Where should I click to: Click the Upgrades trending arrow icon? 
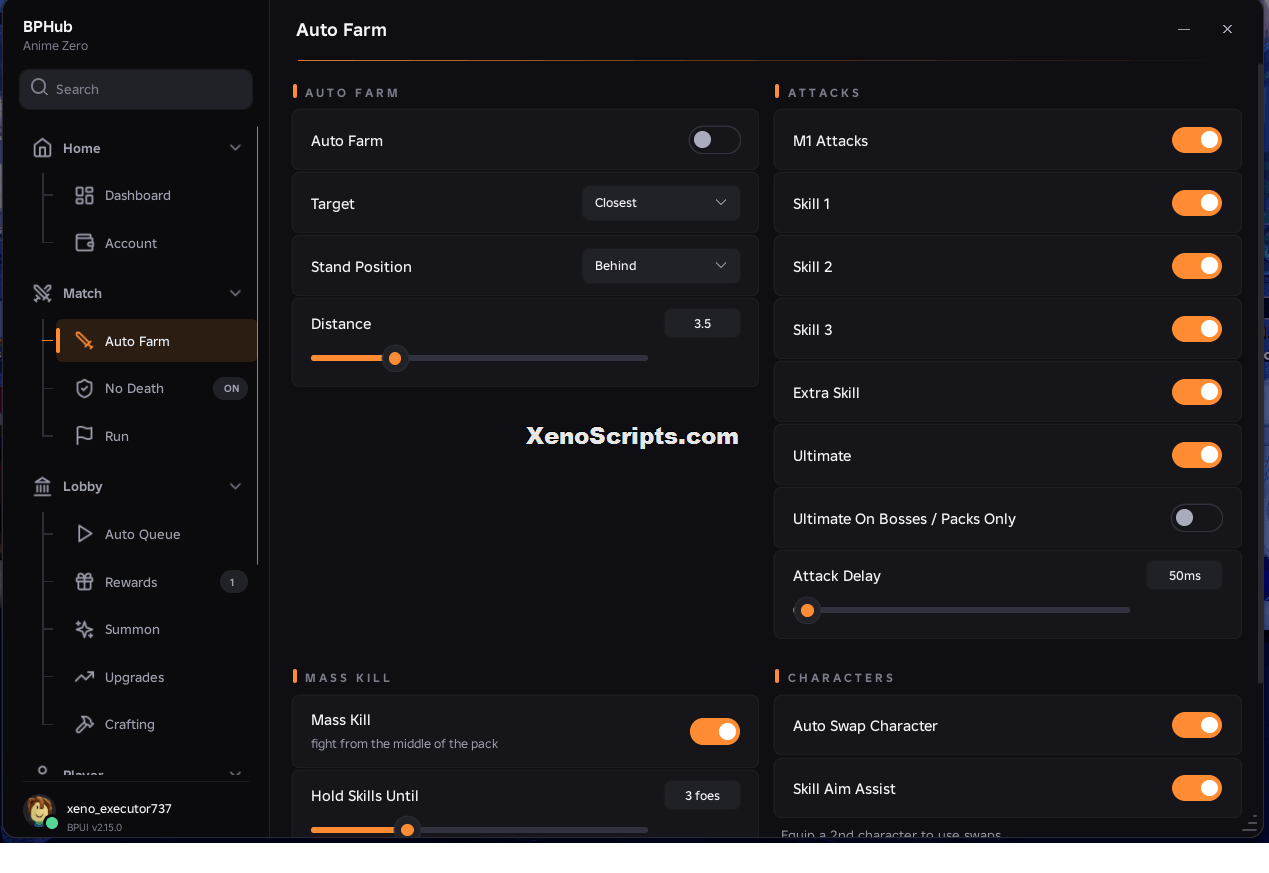click(x=84, y=677)
